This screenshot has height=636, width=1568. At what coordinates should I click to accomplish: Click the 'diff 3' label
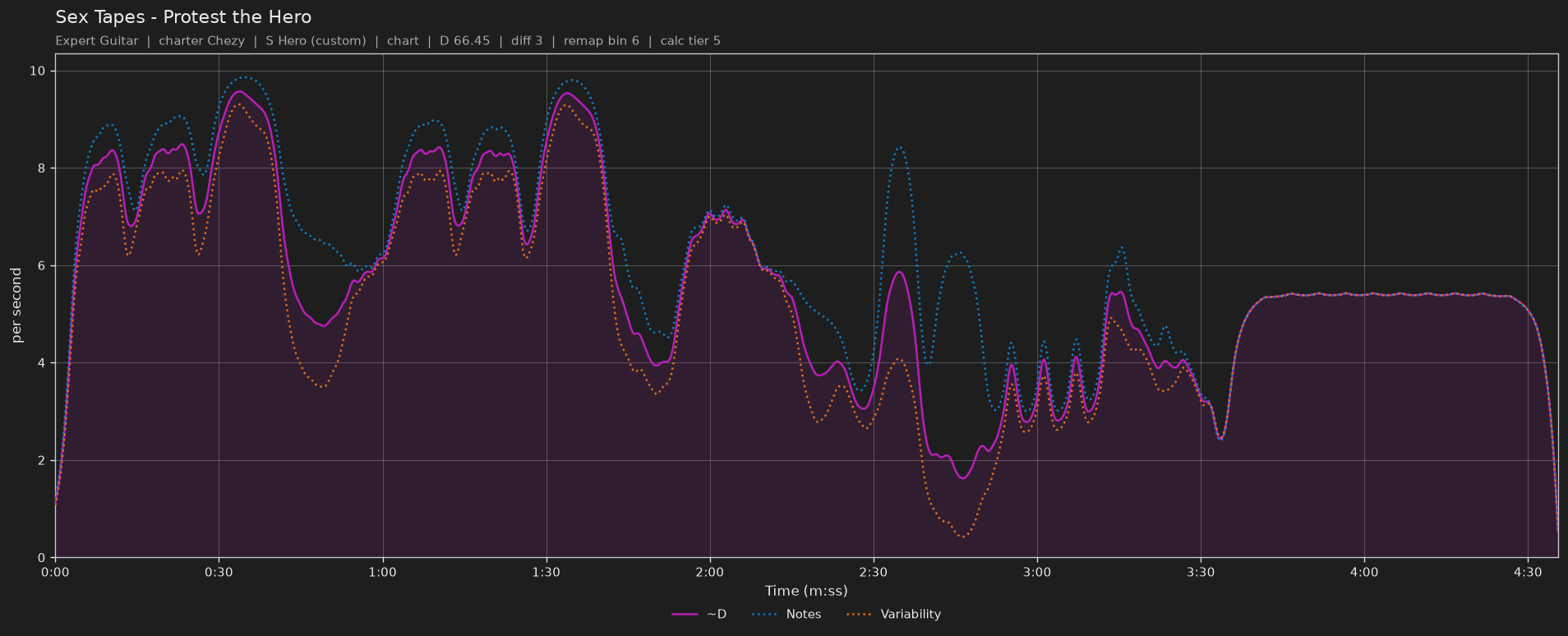(x=527, y=41)
